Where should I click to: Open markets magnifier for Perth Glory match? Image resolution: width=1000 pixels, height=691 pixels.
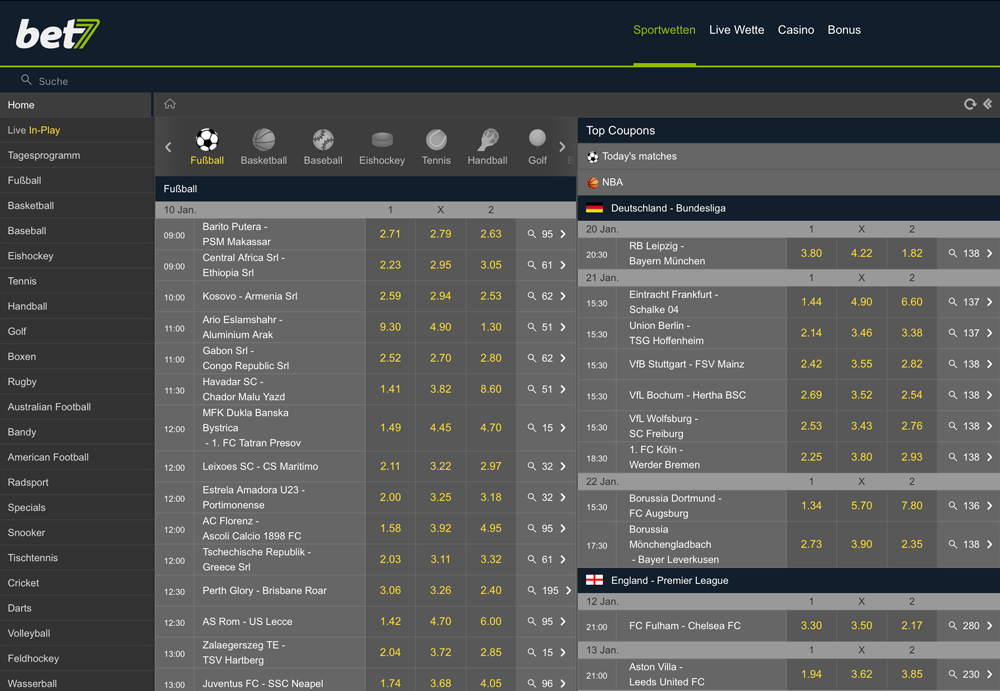[x=531, y=591]
